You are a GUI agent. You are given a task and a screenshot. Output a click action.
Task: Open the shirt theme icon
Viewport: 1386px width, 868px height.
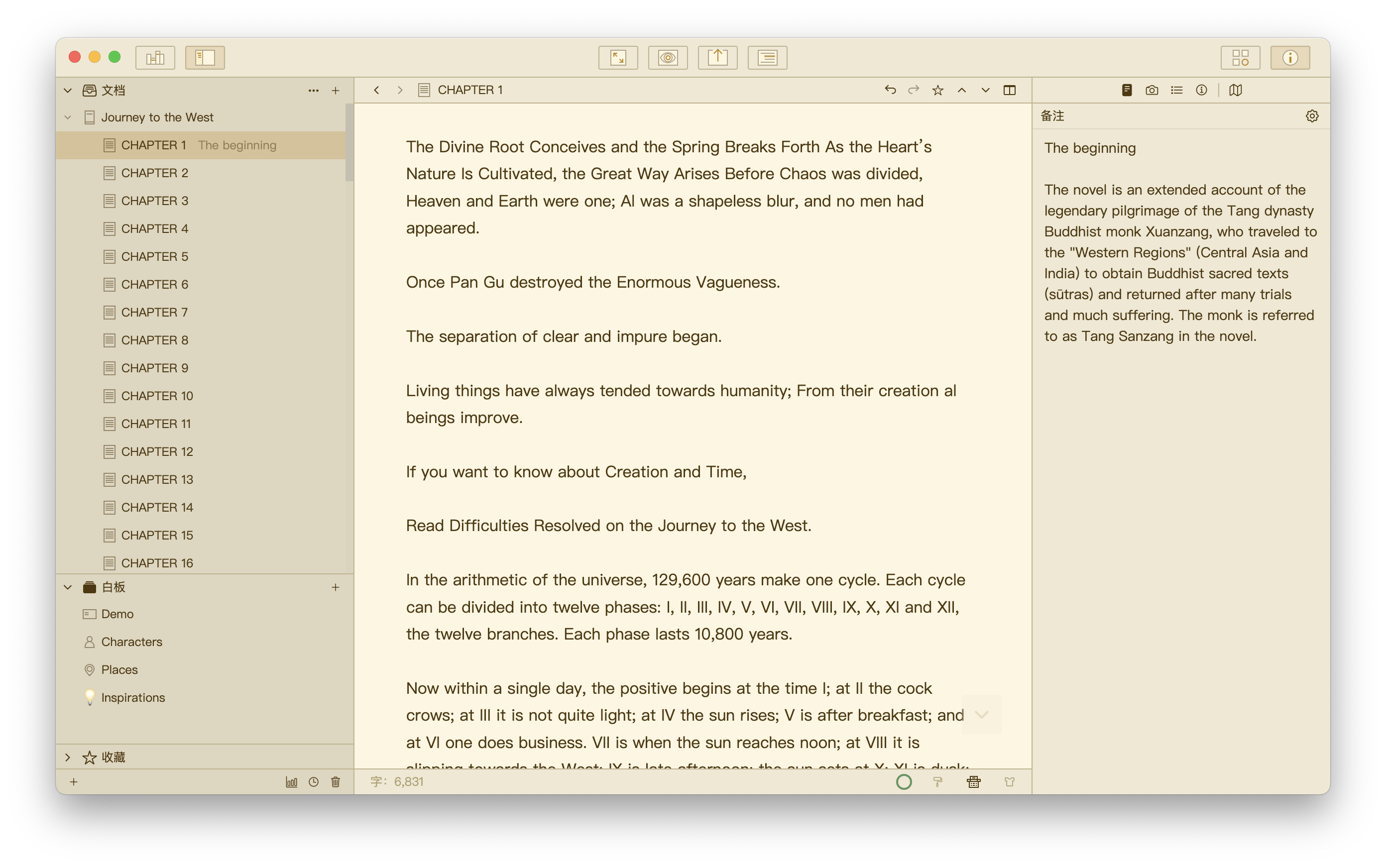pyautogui.click(x=1010, y=782)
